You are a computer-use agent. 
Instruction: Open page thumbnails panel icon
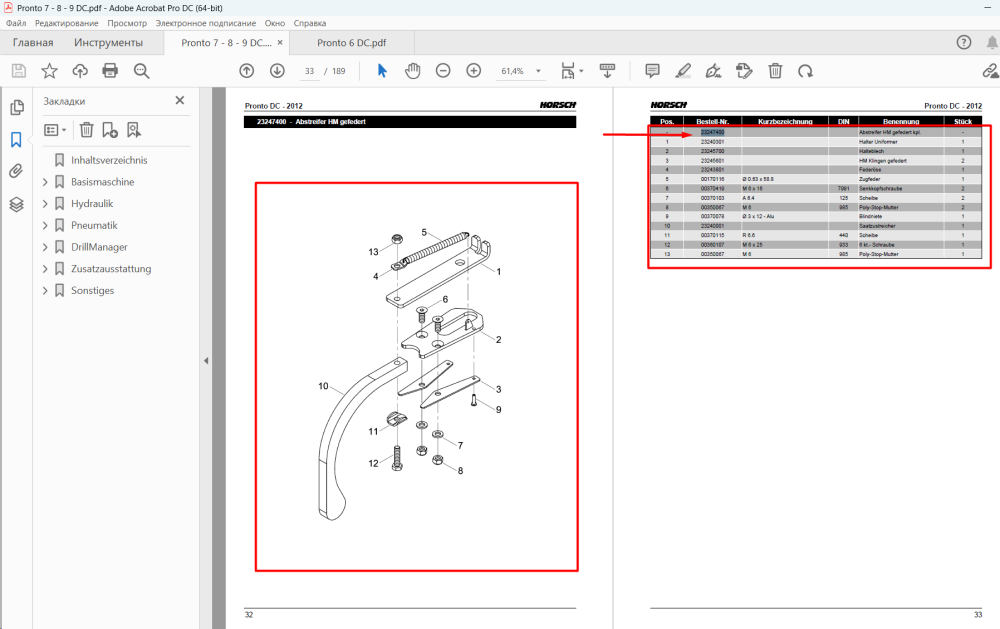pyautogui.click(x=17, y=107)
